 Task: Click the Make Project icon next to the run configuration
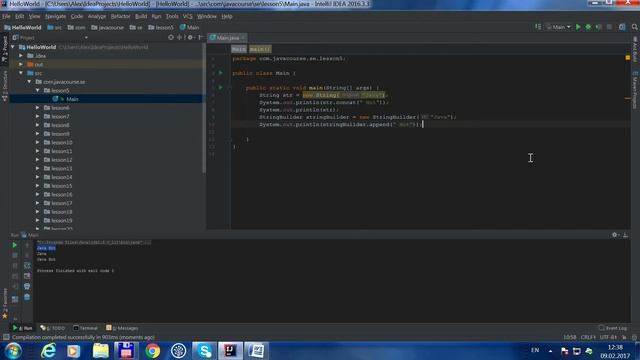click(538, 27)
